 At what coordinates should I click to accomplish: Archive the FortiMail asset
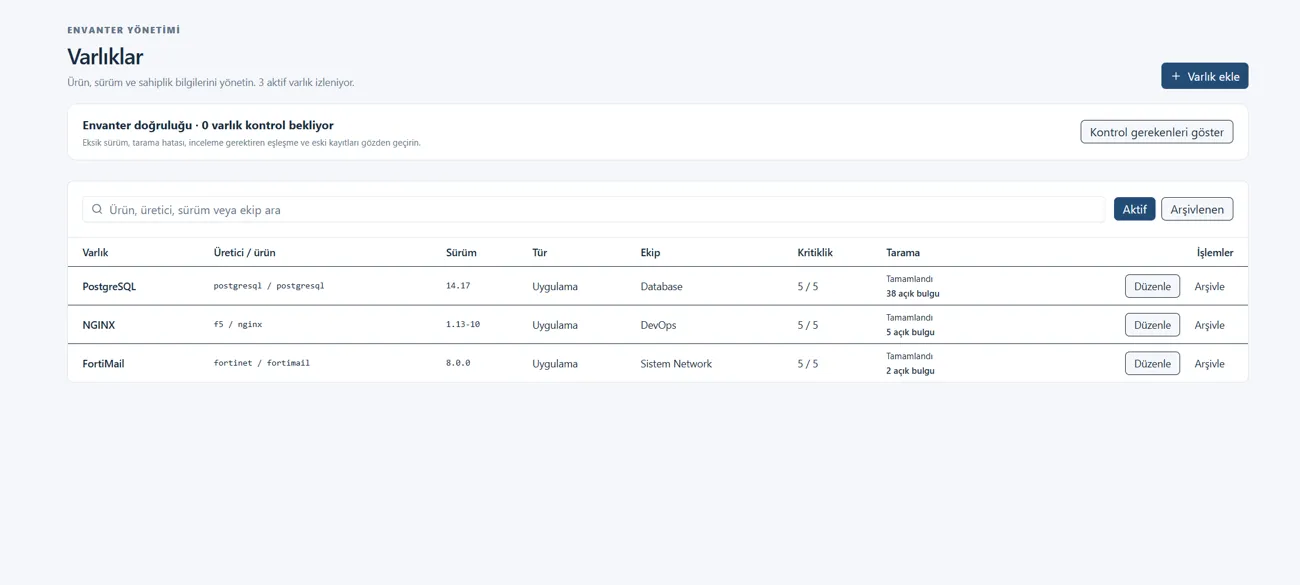click(1209, 363)
